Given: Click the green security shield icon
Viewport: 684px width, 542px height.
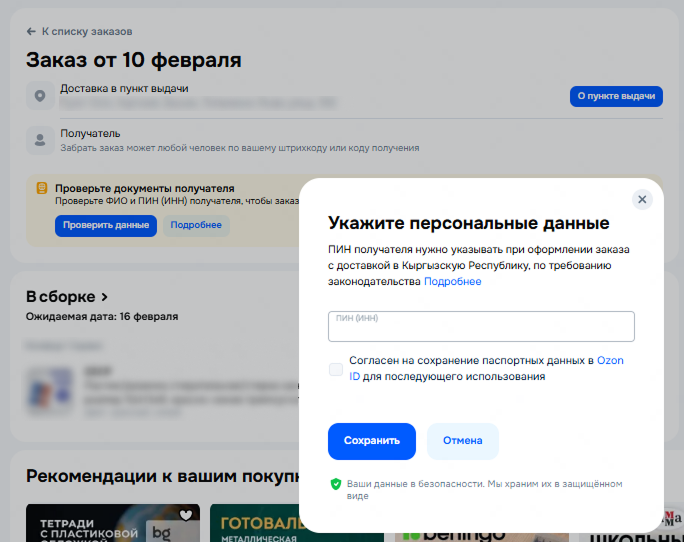Looking at the screenshot, I should click(x=336, y=484).
